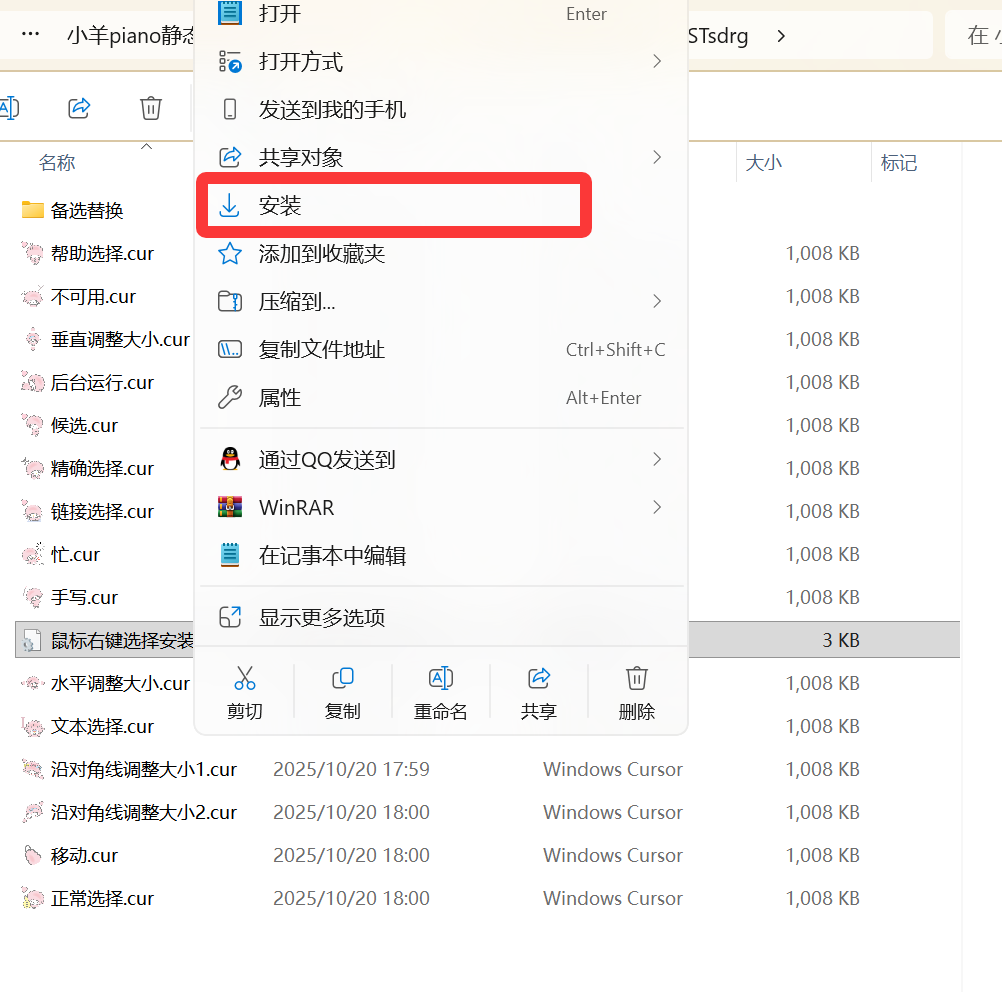This screenshot has height=992, width=1002.
Task: Click the Rename icon in context menu
Action: click(x=441, y=679)
